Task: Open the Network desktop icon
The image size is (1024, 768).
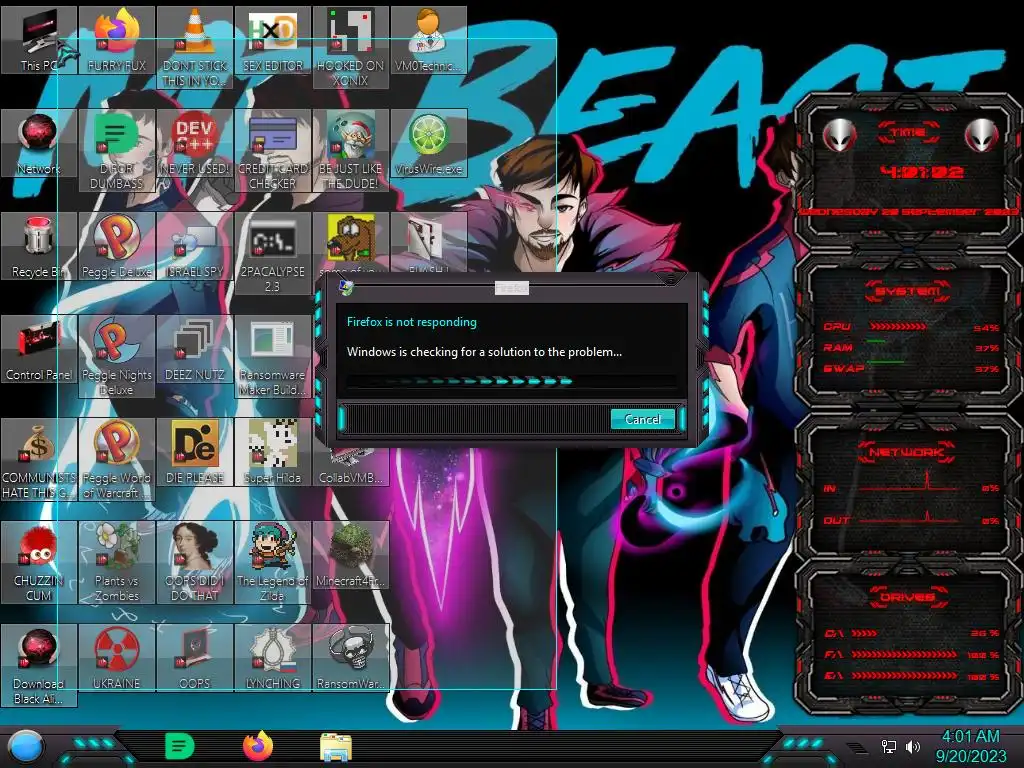Action: 39,143
